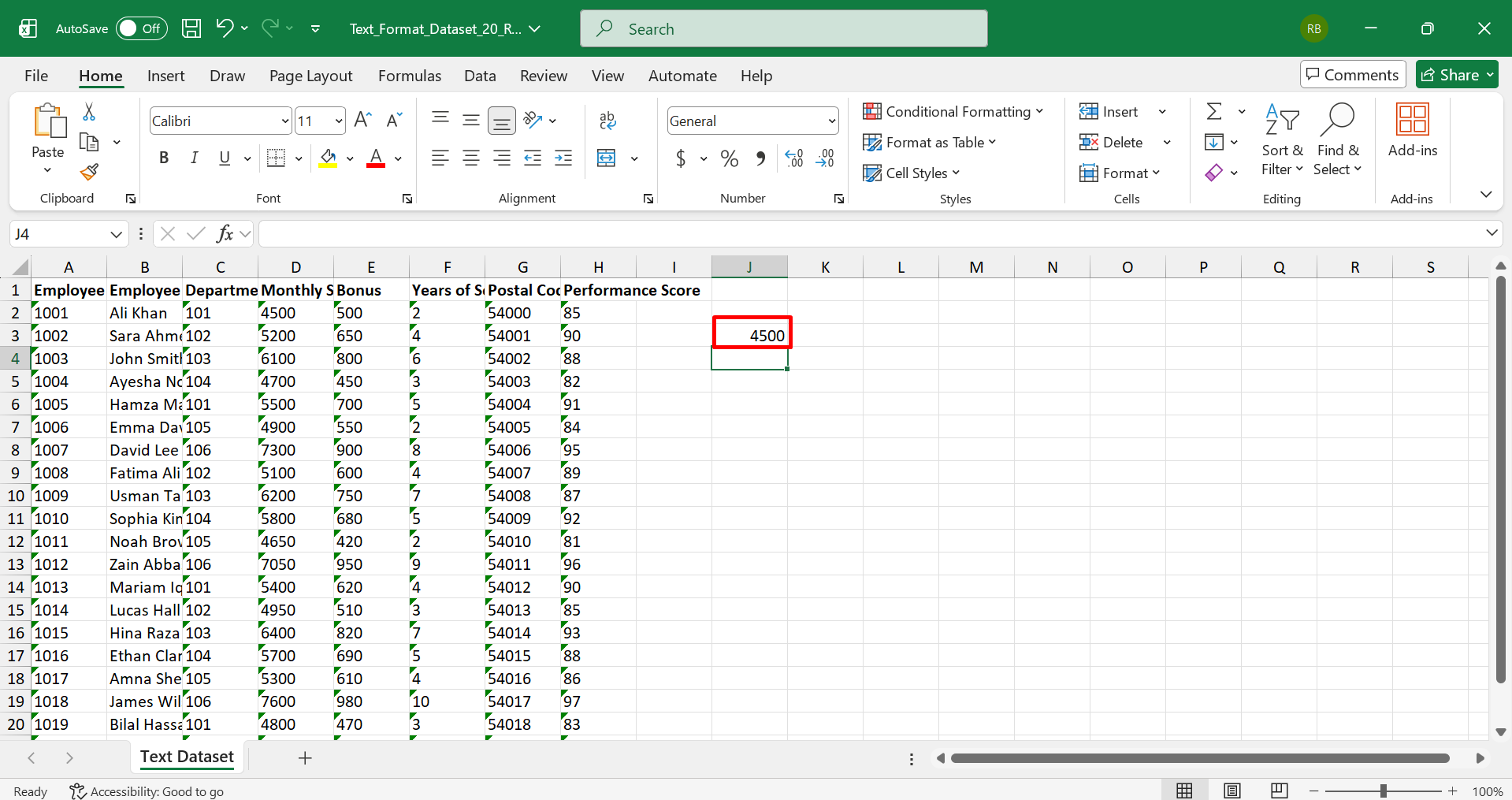This screenshot has height=800, width=1512.
Task: Click the Merge & Center icon
Action: [607, 158]
